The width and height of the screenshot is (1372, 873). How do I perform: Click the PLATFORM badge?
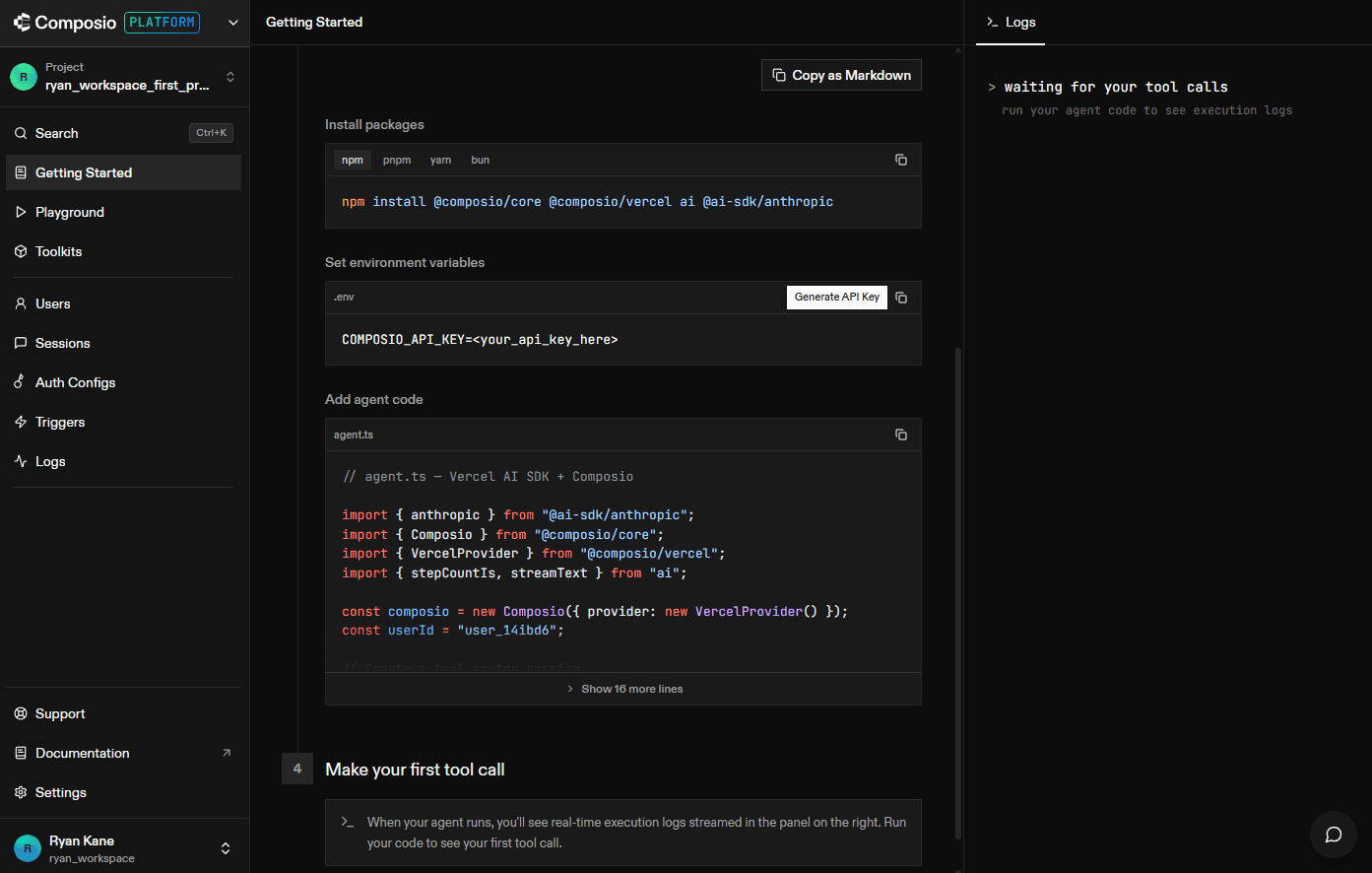pos(162,23)
